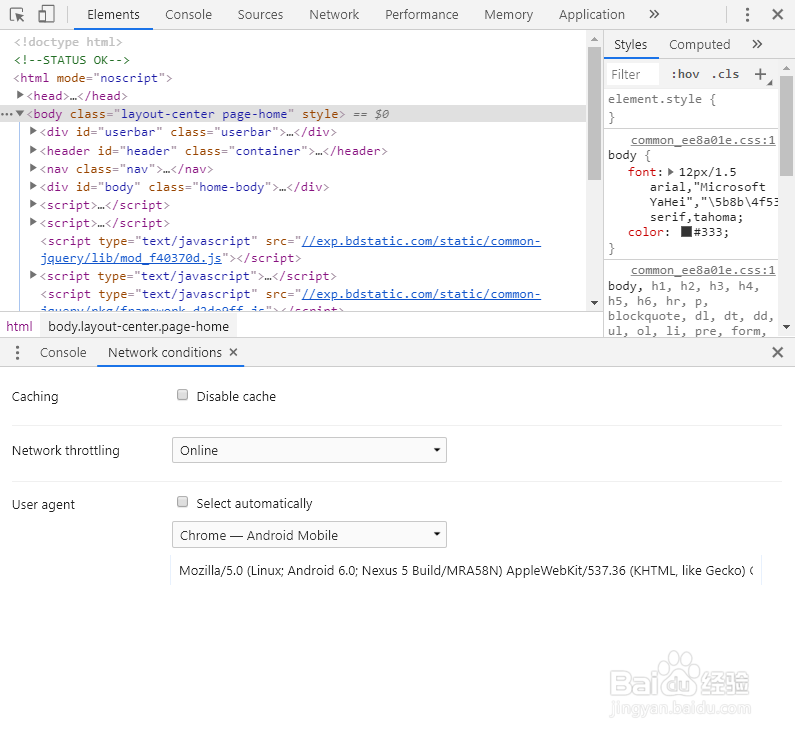The height and width of the screenshot is (736, 795).
Task: Expand the header id header node
Action: point(33,150)
